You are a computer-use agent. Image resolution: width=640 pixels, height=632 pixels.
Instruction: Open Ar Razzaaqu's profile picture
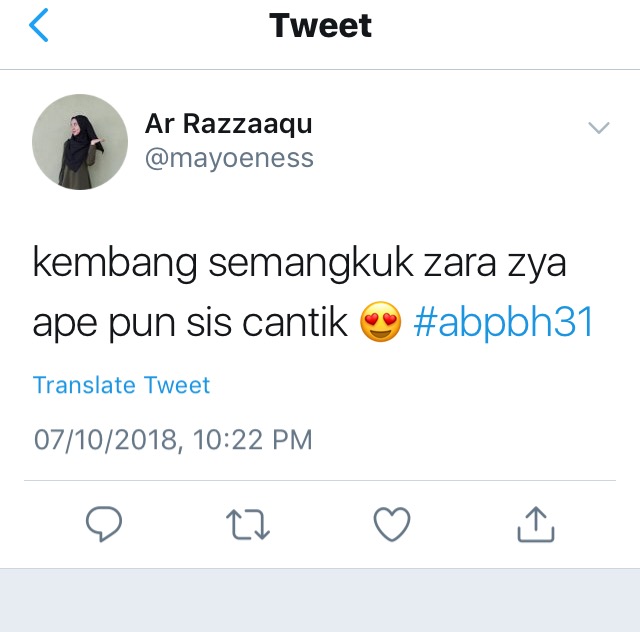(80, 142)
